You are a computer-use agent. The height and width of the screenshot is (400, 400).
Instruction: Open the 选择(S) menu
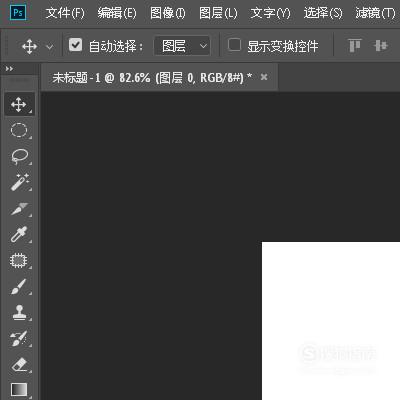[x=323, y=13]
